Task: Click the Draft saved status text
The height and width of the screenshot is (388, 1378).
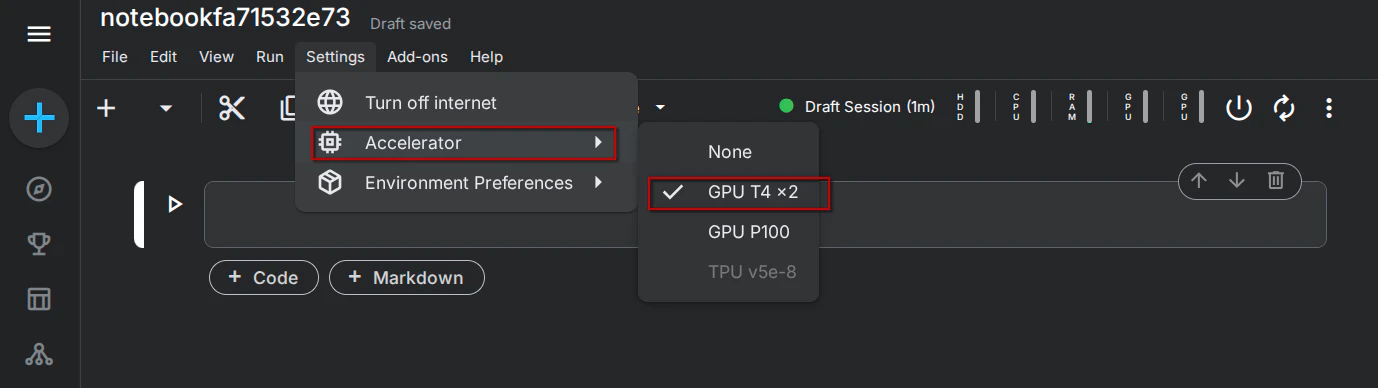Action: (410, 23)
